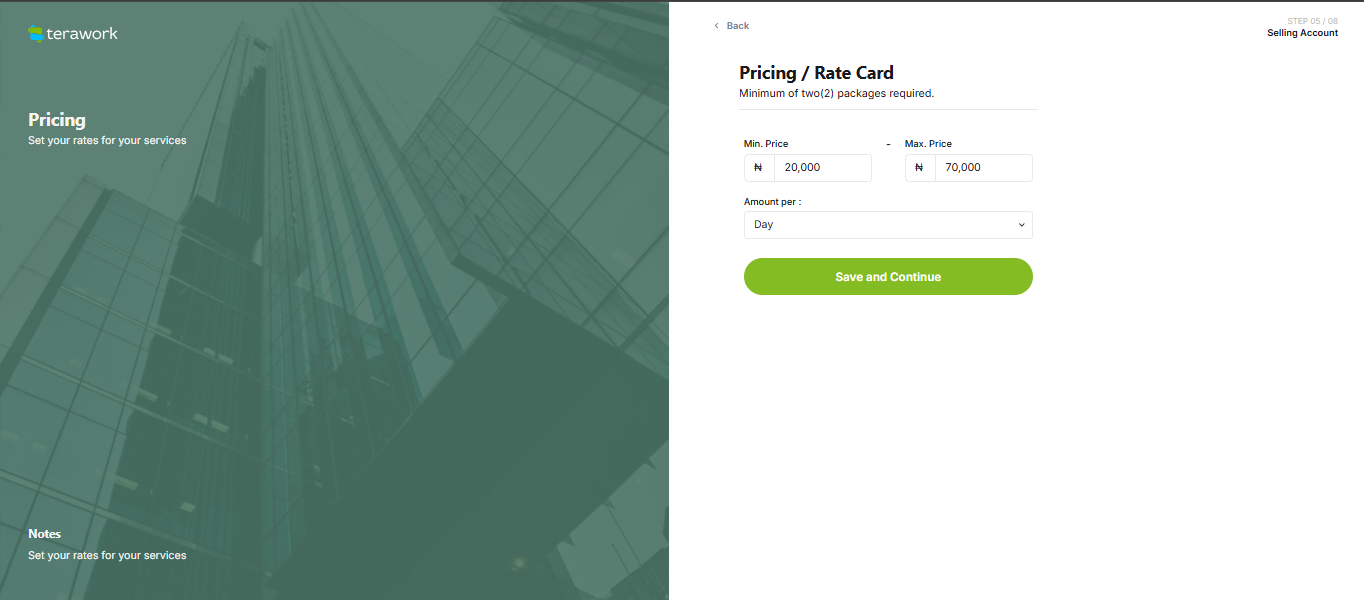The height and width of the screenshot is (600, 1364).
Task: Click the Naira symbol beside Max. Price
Action: click(x=920, y=168)
